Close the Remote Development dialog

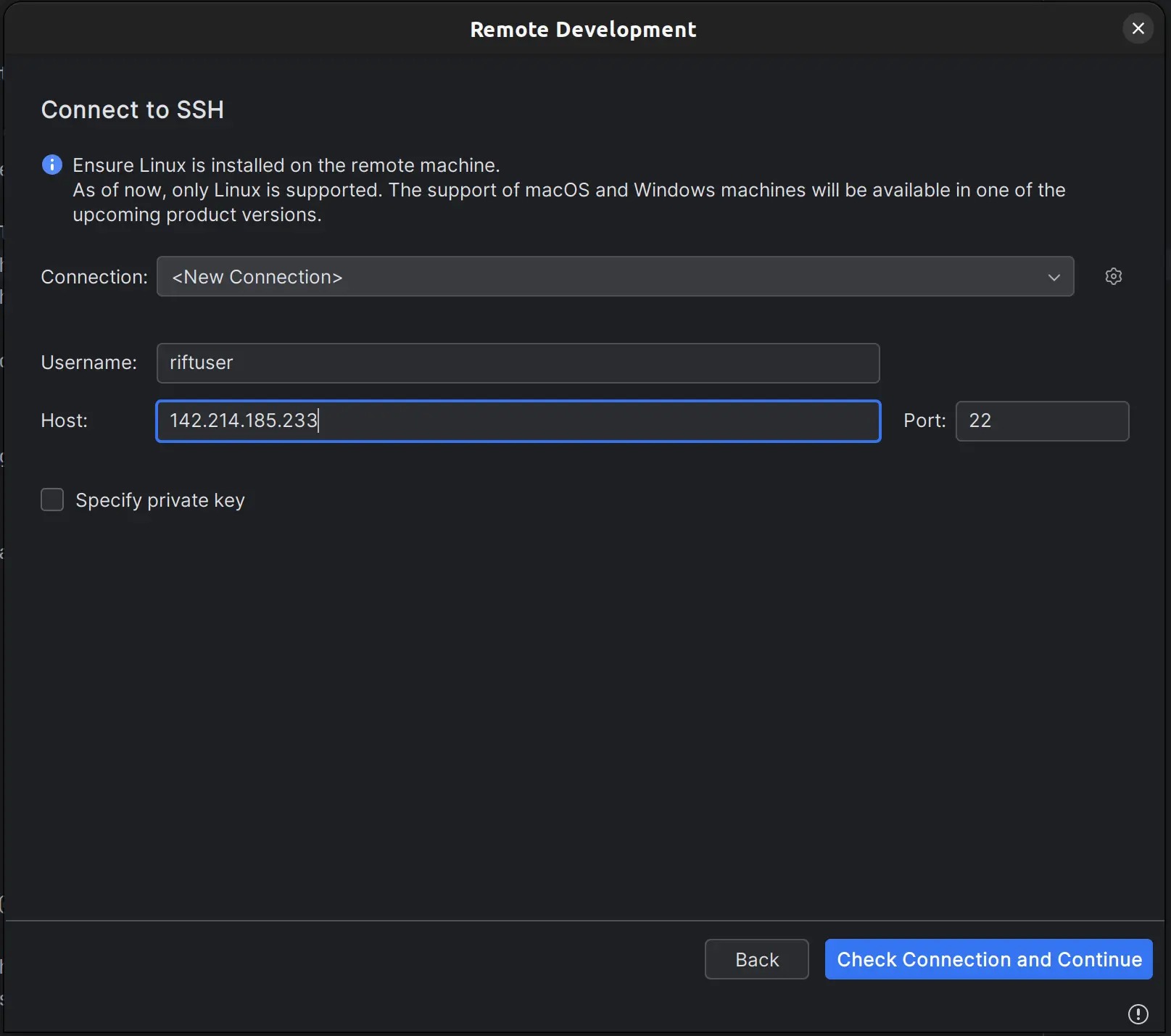pyautogui.click(x=1138, y=29)
